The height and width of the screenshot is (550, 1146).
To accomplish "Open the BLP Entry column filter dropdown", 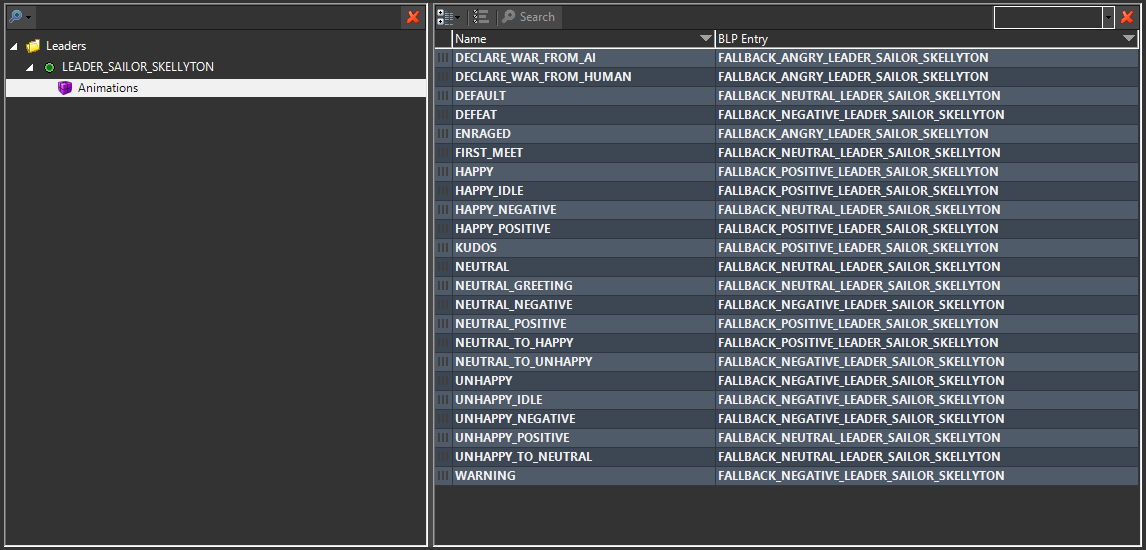I will [x=1129, y=39].
